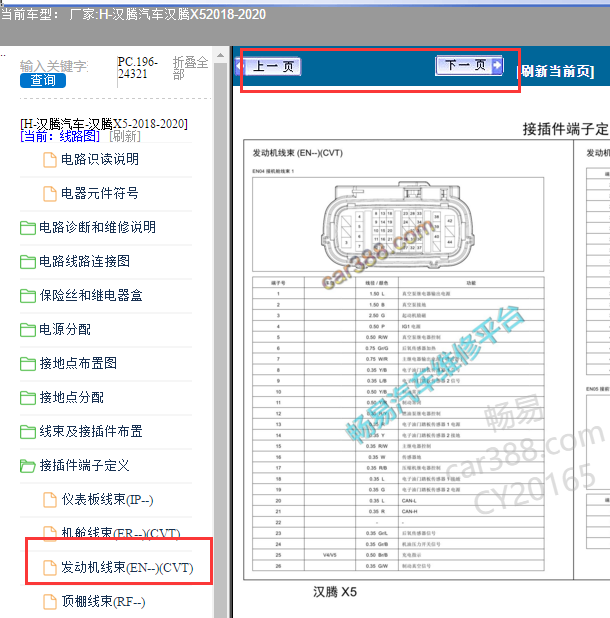Click folder icon beside 保险丝和继电器盒
This screenshot has width=610, height=618.
(x=28, y=296)
